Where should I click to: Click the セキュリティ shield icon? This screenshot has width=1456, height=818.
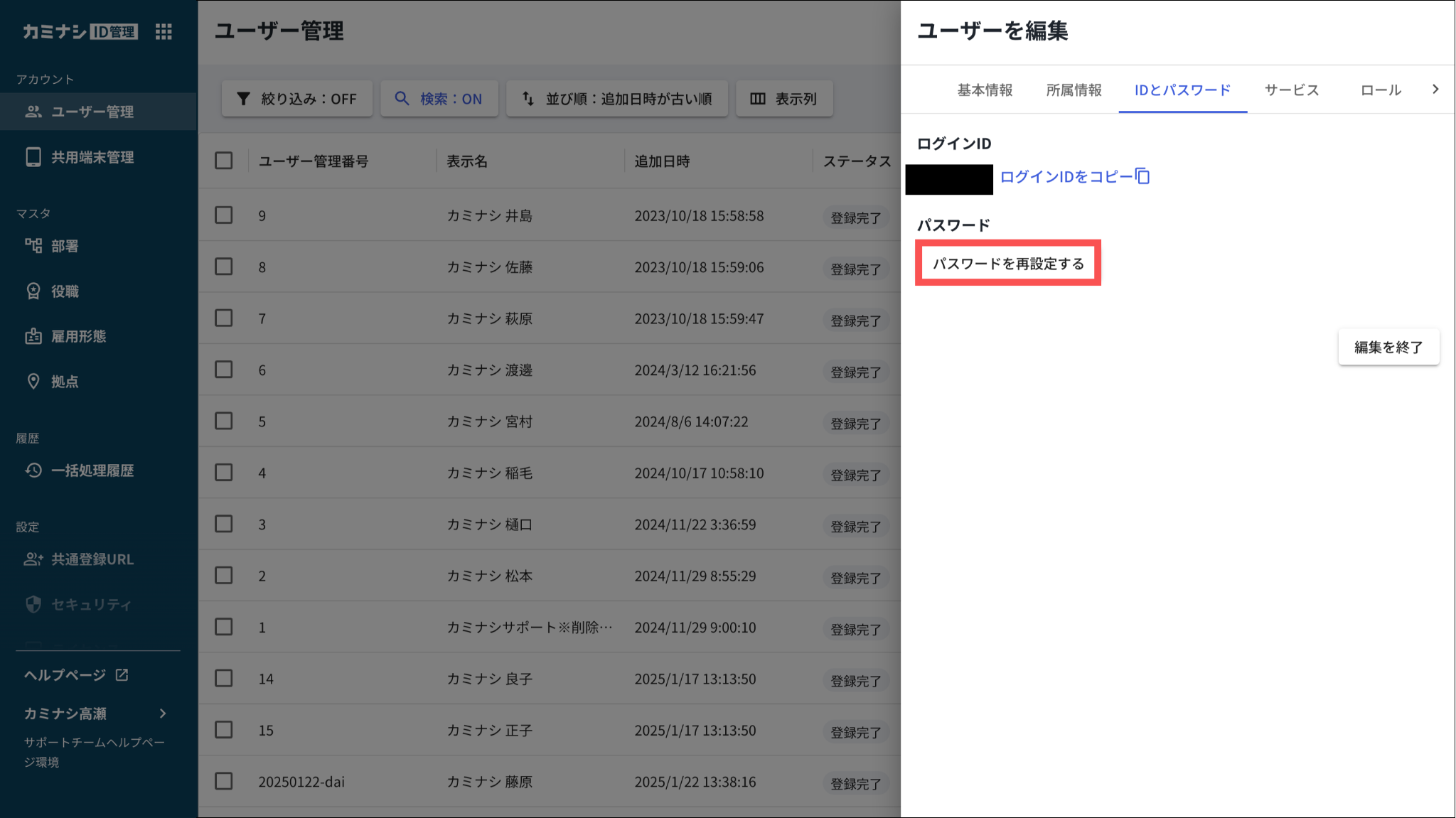click(33, 605)
